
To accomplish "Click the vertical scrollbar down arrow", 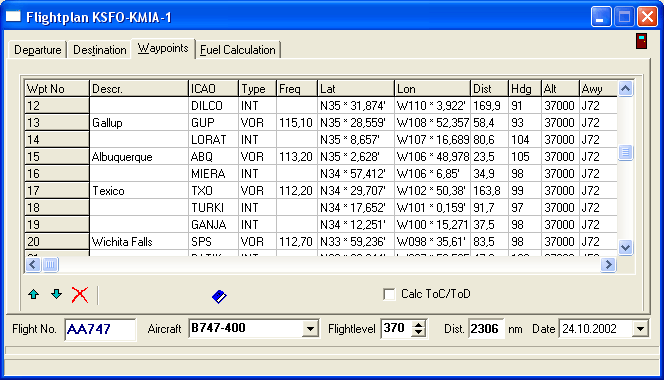I will point(625,247).
